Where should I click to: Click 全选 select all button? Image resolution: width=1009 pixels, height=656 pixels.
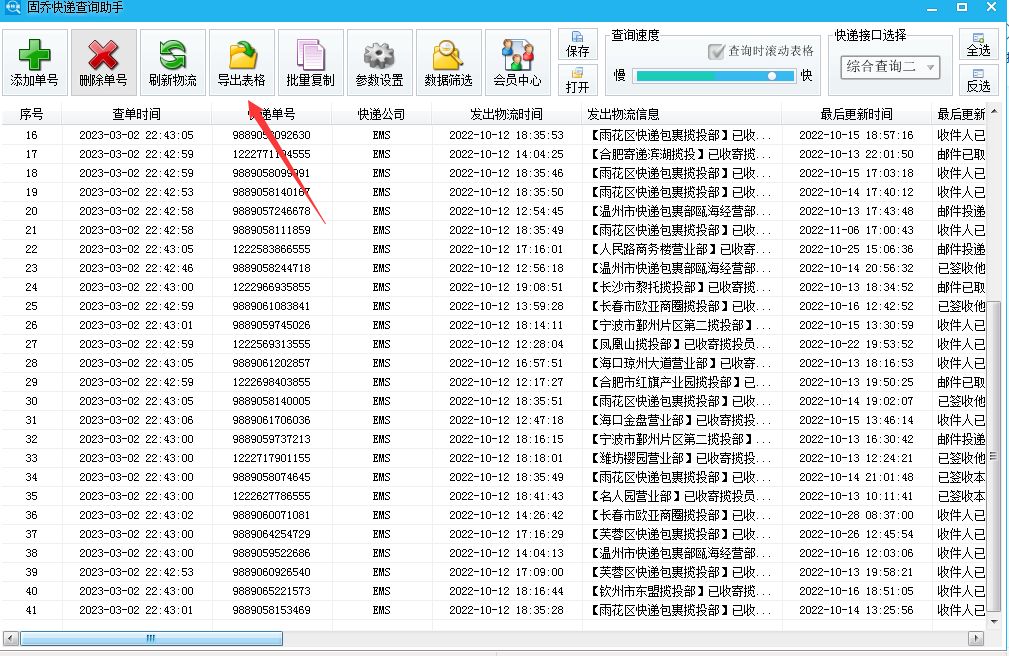(978, 44)
